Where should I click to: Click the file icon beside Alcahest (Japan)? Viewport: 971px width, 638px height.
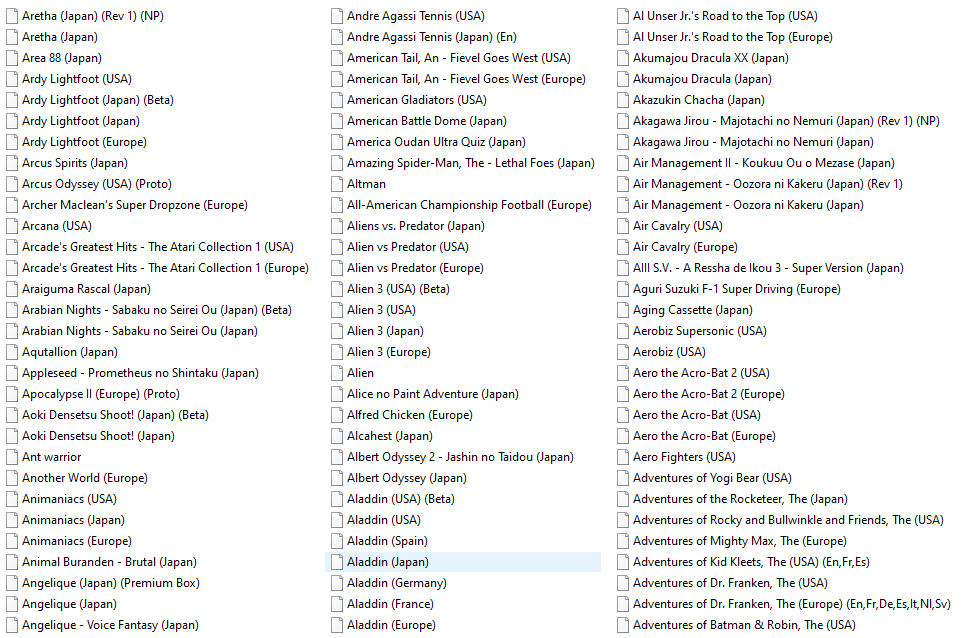337,436
